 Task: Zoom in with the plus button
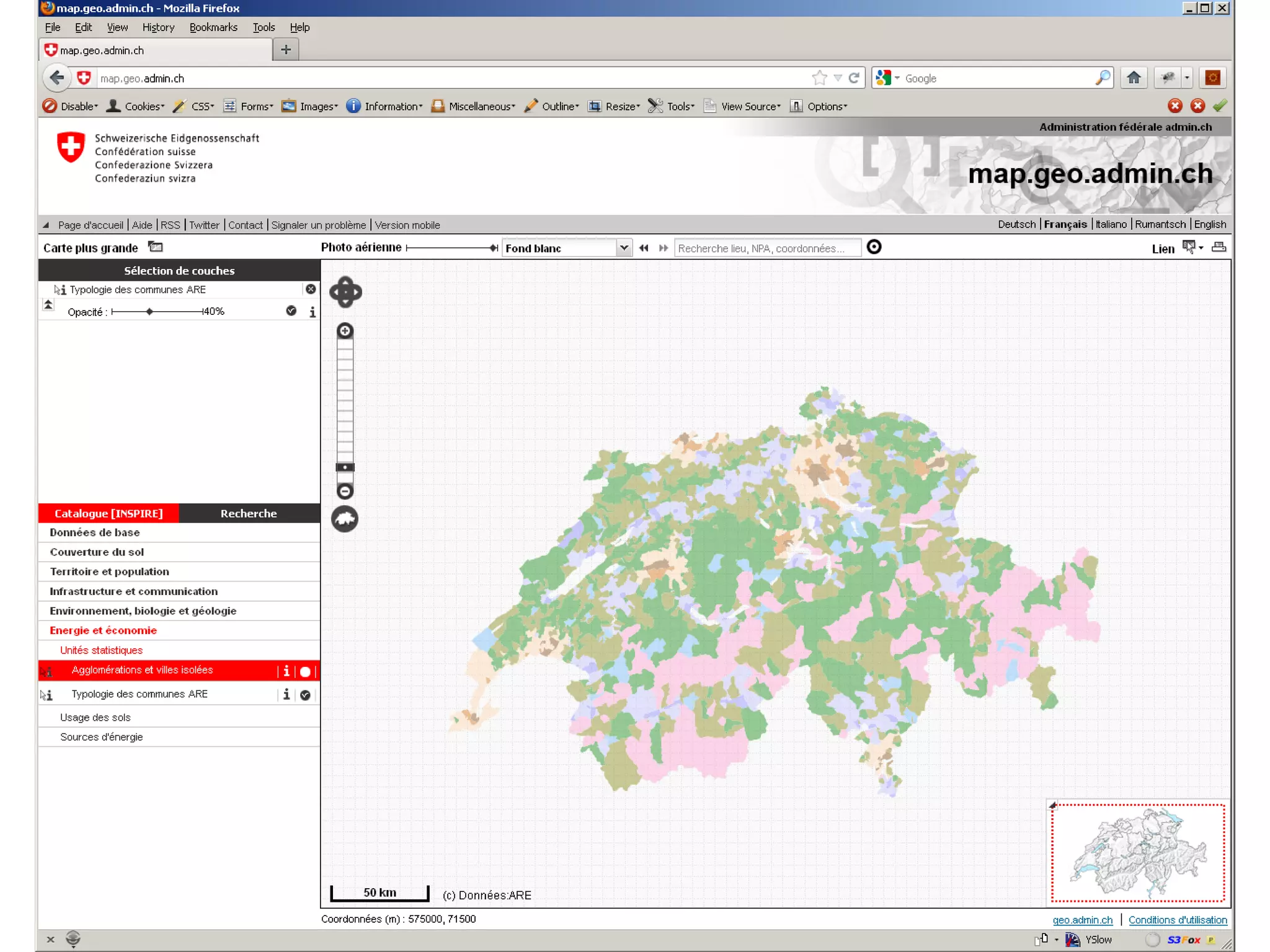(x=345, y=331)
